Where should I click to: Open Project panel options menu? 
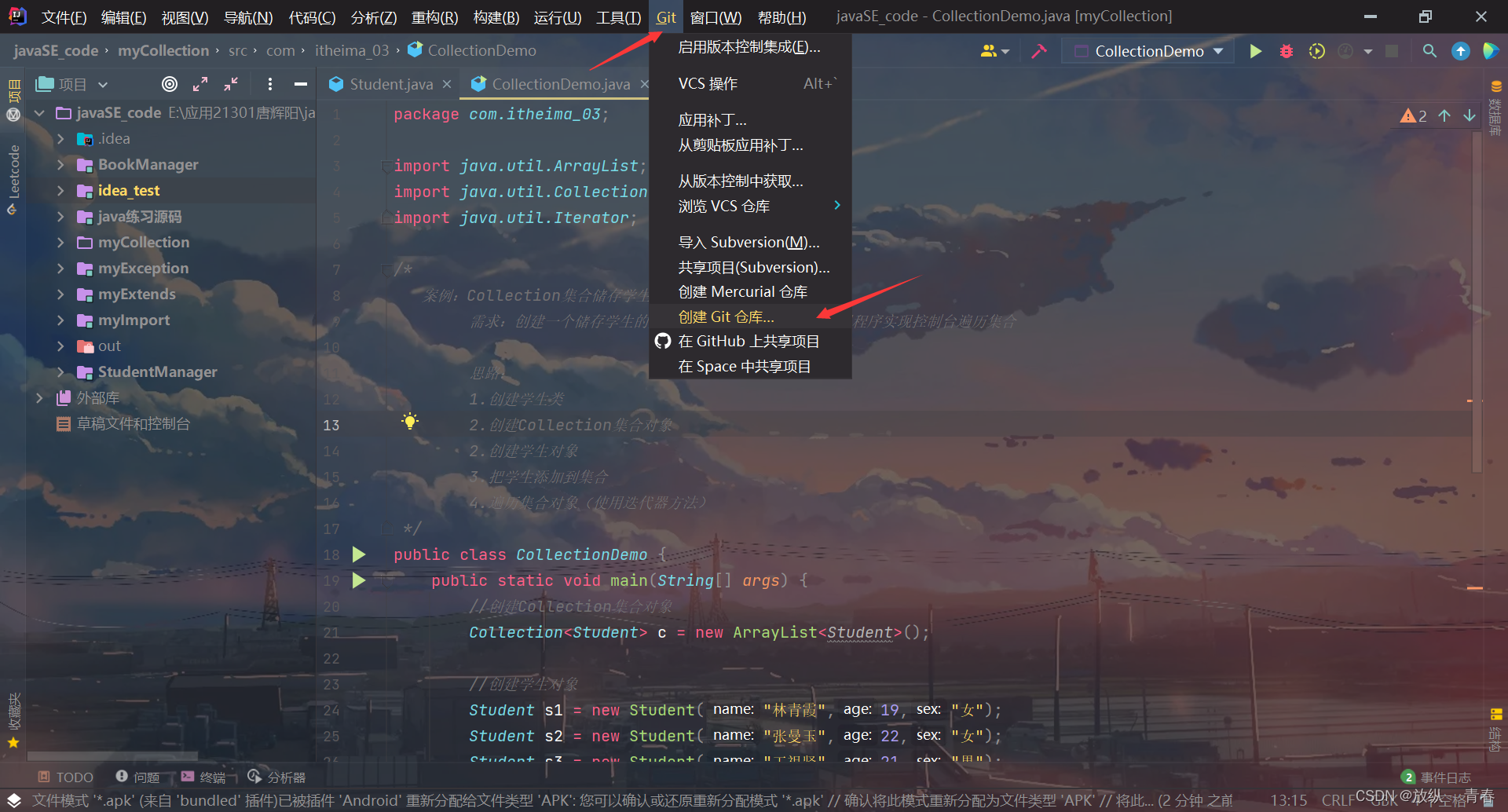click(x=269, y=84)
